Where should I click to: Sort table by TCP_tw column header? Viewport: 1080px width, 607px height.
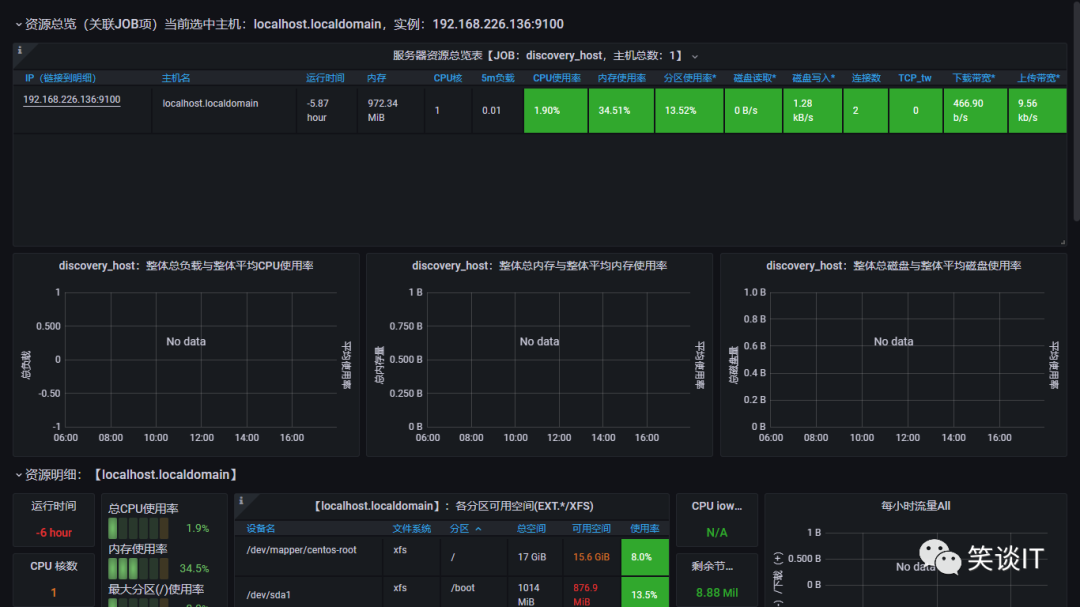pos(915,78)
